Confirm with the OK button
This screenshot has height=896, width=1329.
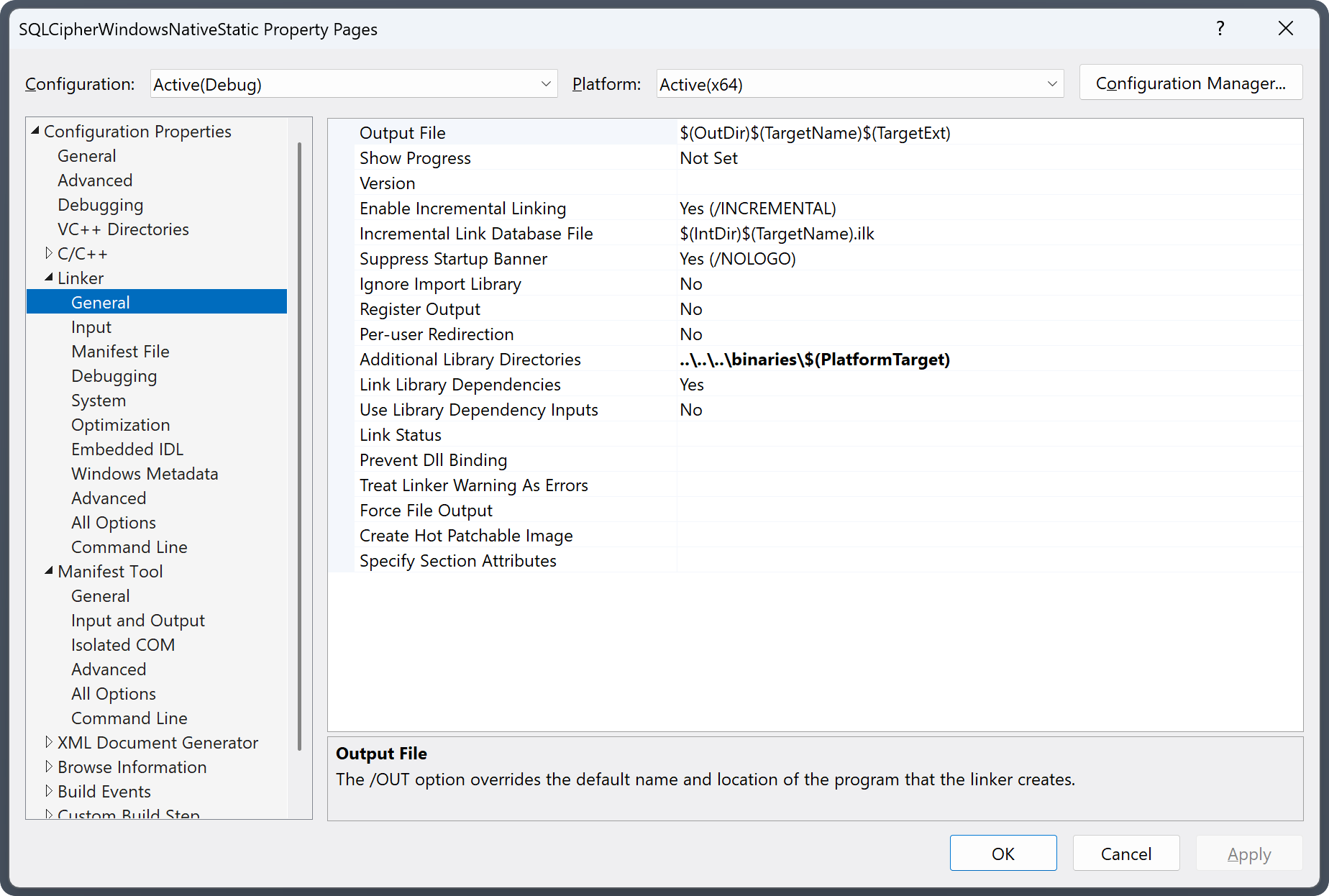pyautogui.click(x=1003, y=854)
